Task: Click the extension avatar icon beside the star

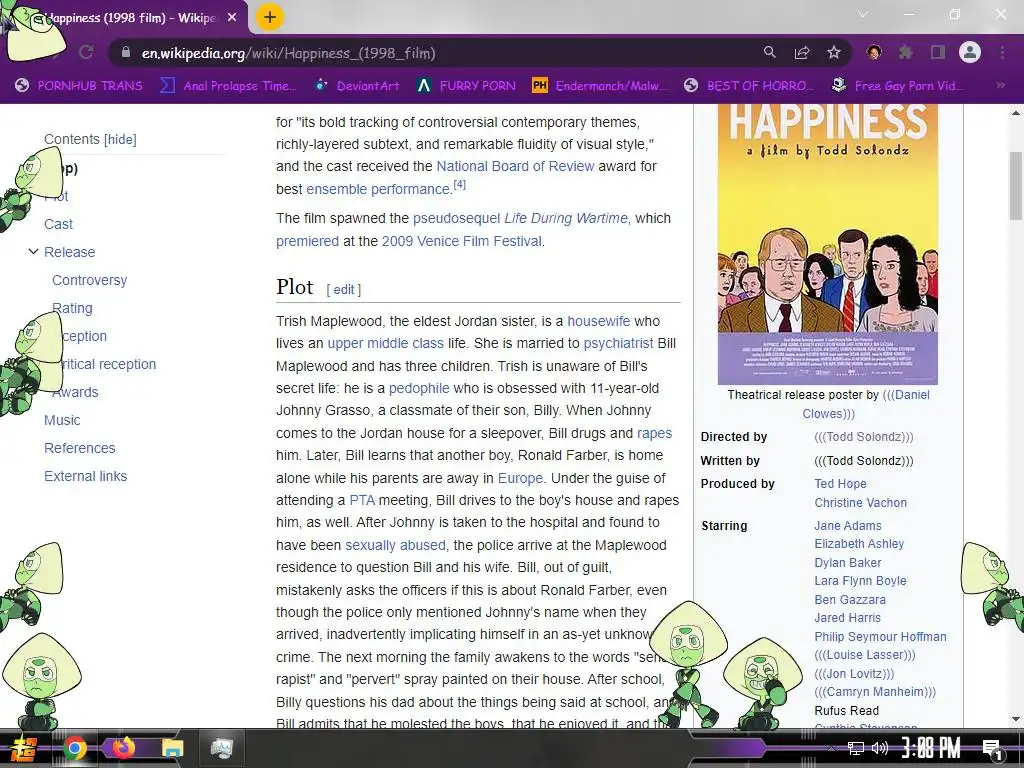Action: point(874,52)
